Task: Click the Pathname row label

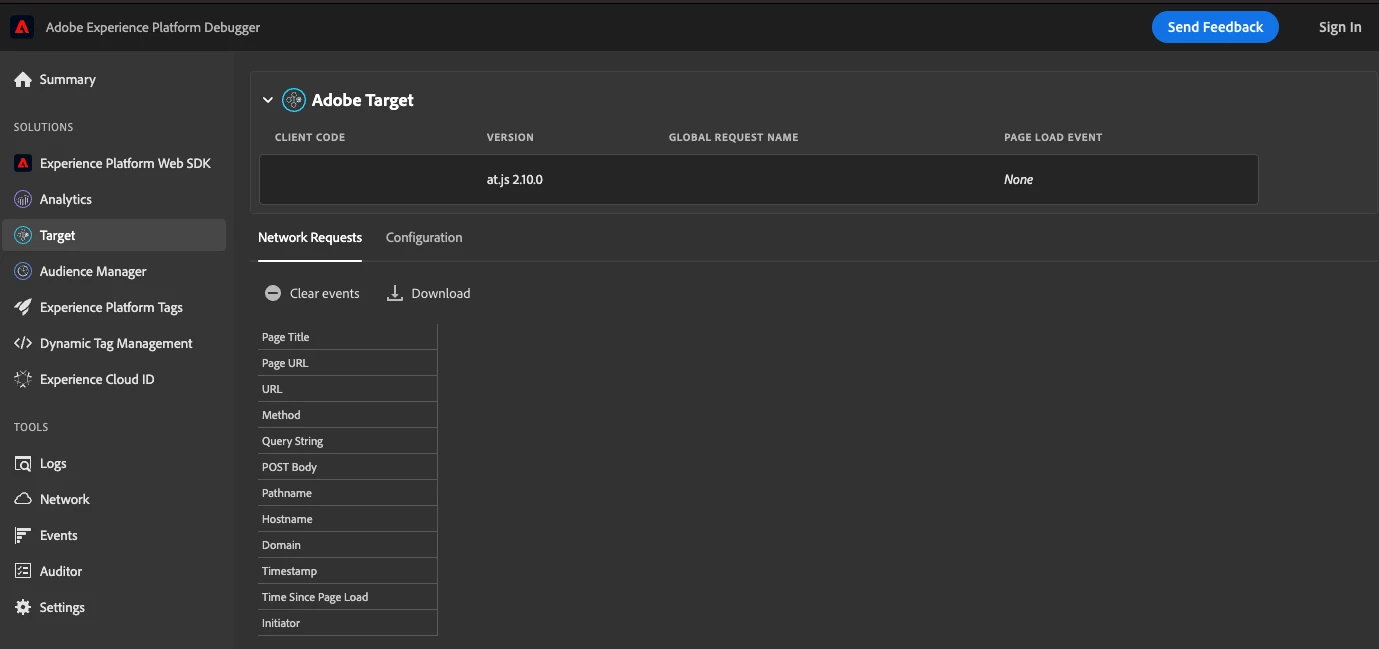Action: tap(287, 493)
